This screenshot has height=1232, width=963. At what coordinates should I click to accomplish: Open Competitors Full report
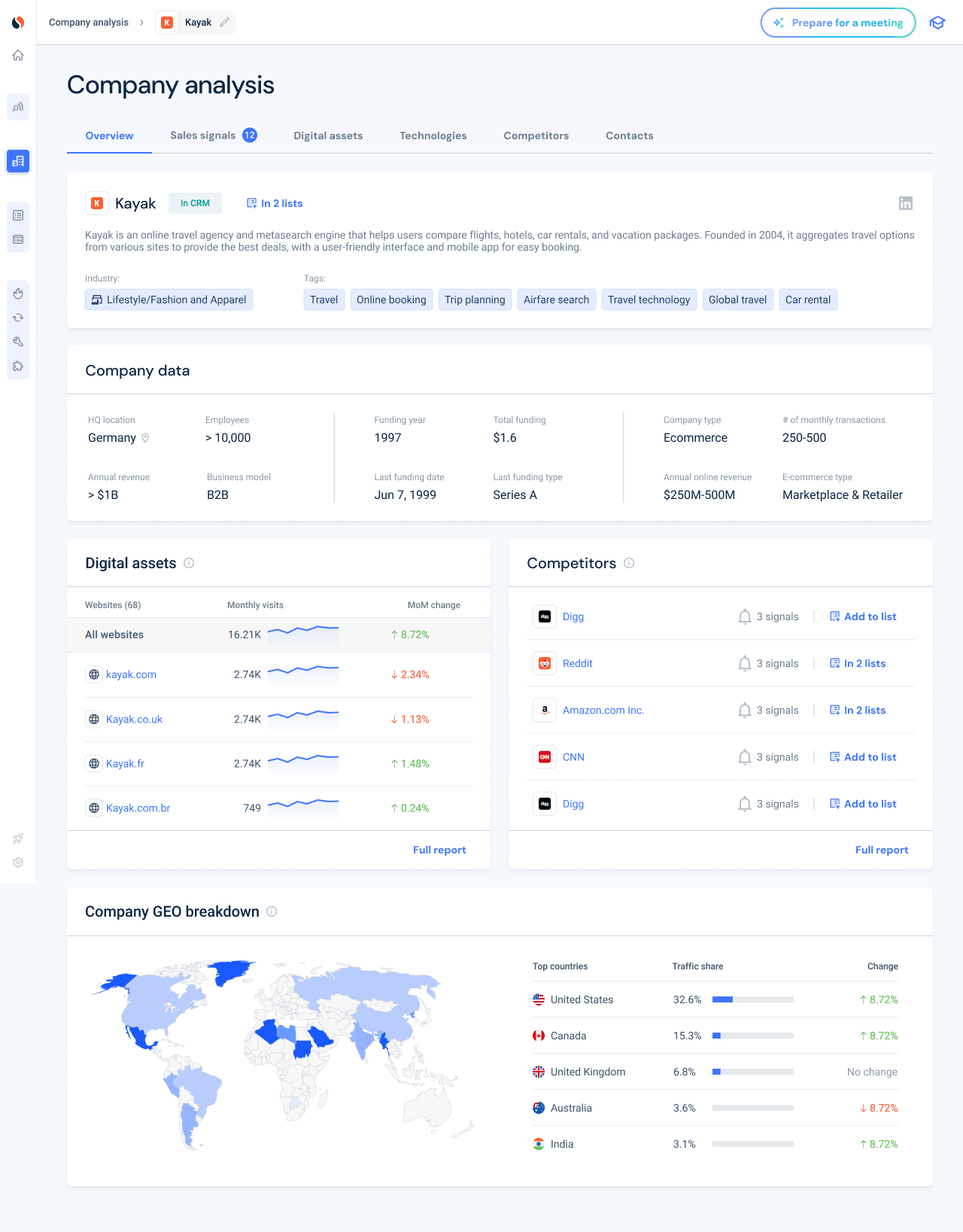click(x=882, y=850)
